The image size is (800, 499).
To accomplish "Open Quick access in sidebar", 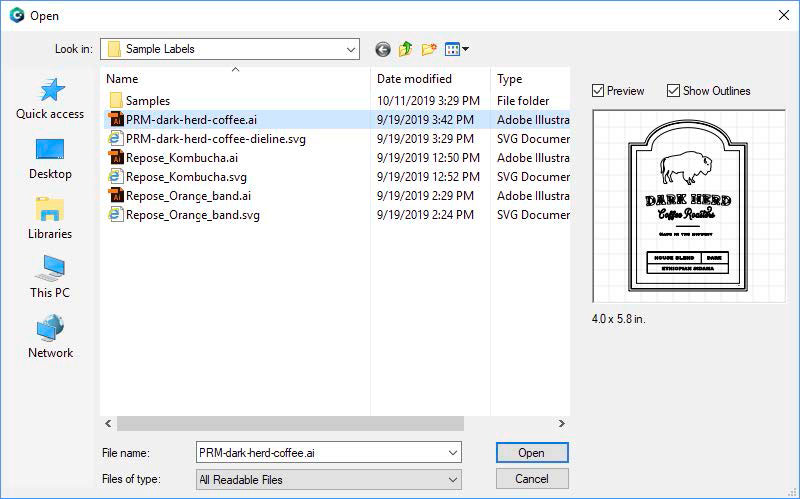I will 50,99.
